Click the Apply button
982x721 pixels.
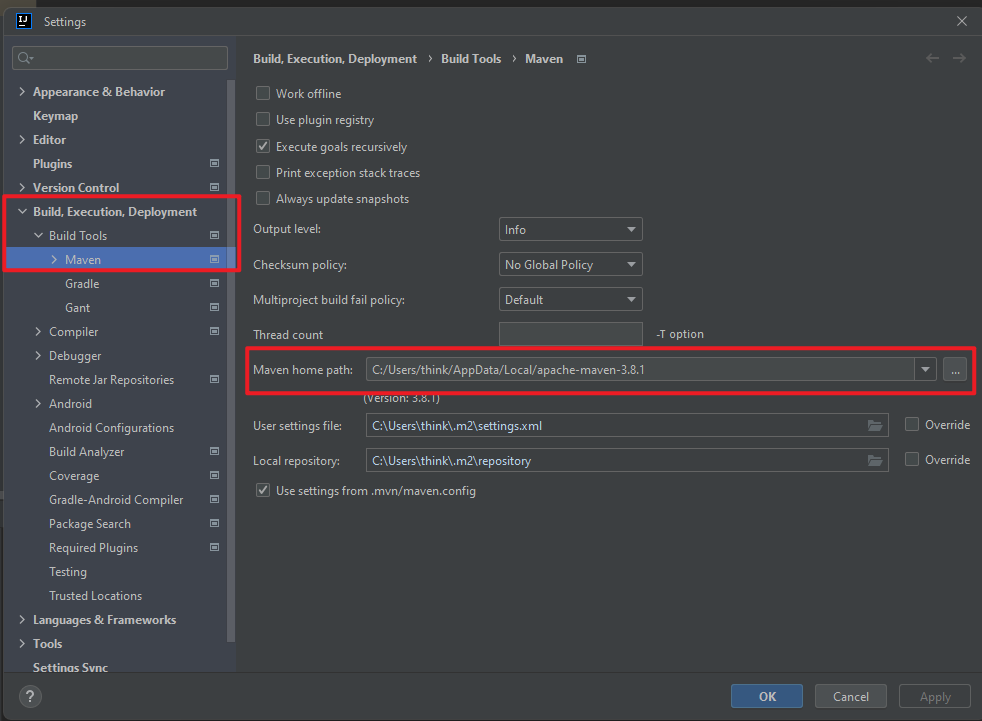(935, 697)
